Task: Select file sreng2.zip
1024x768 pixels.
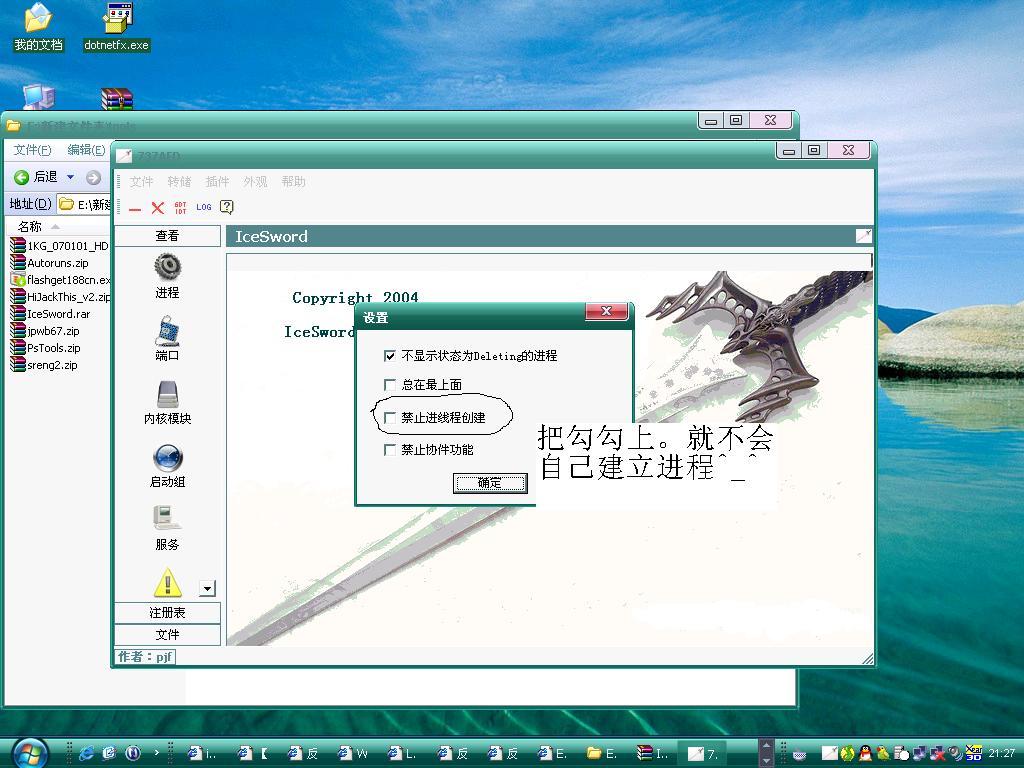Action: (44, 365)
